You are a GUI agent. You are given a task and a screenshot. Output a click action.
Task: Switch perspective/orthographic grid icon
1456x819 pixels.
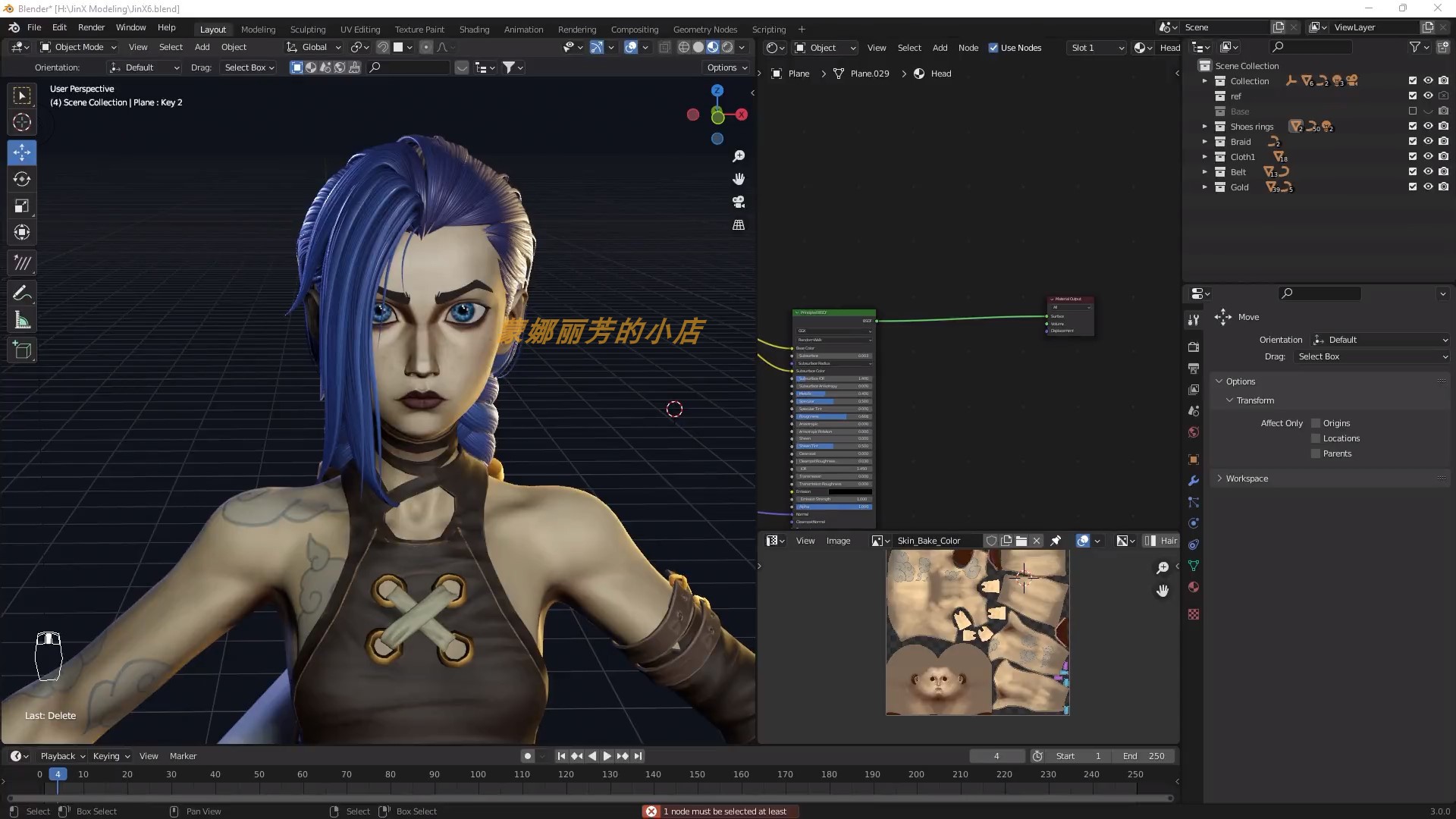(739, 225)
